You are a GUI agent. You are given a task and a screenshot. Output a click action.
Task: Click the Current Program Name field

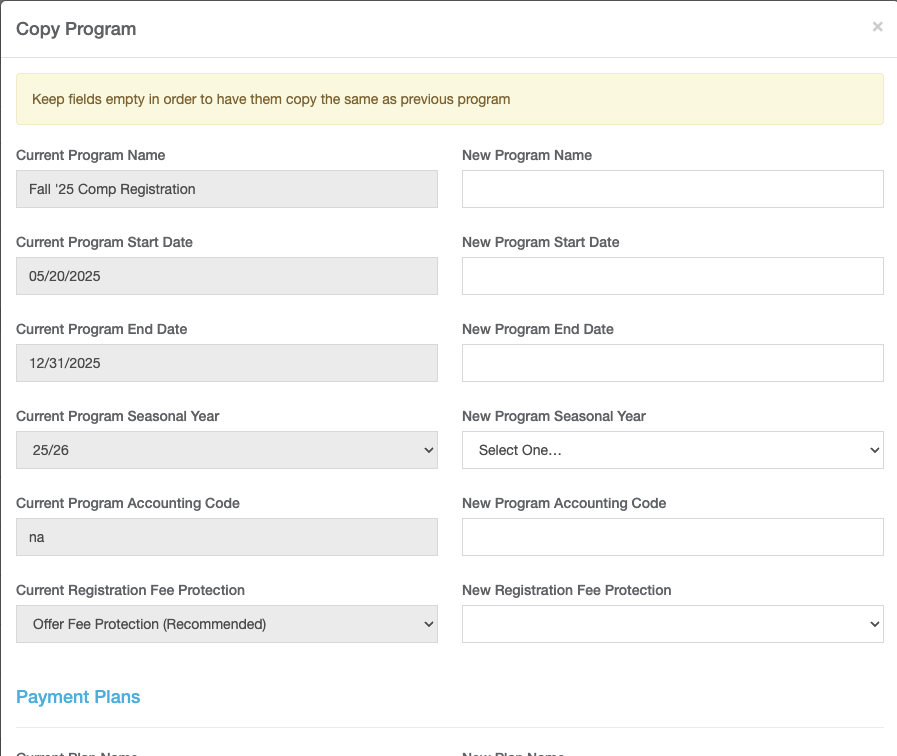point(227,189)
